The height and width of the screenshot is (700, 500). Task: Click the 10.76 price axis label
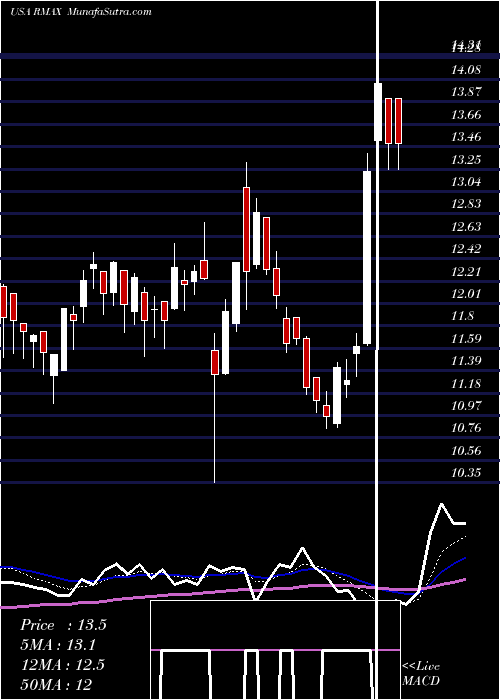(x=466, y=428)
